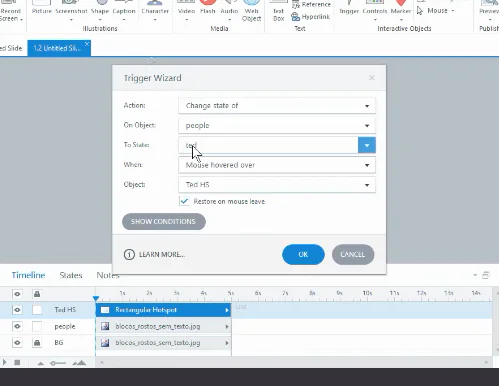Select the BG timeline row name
The height and width of the screenshot is (386, 499).
59,343
